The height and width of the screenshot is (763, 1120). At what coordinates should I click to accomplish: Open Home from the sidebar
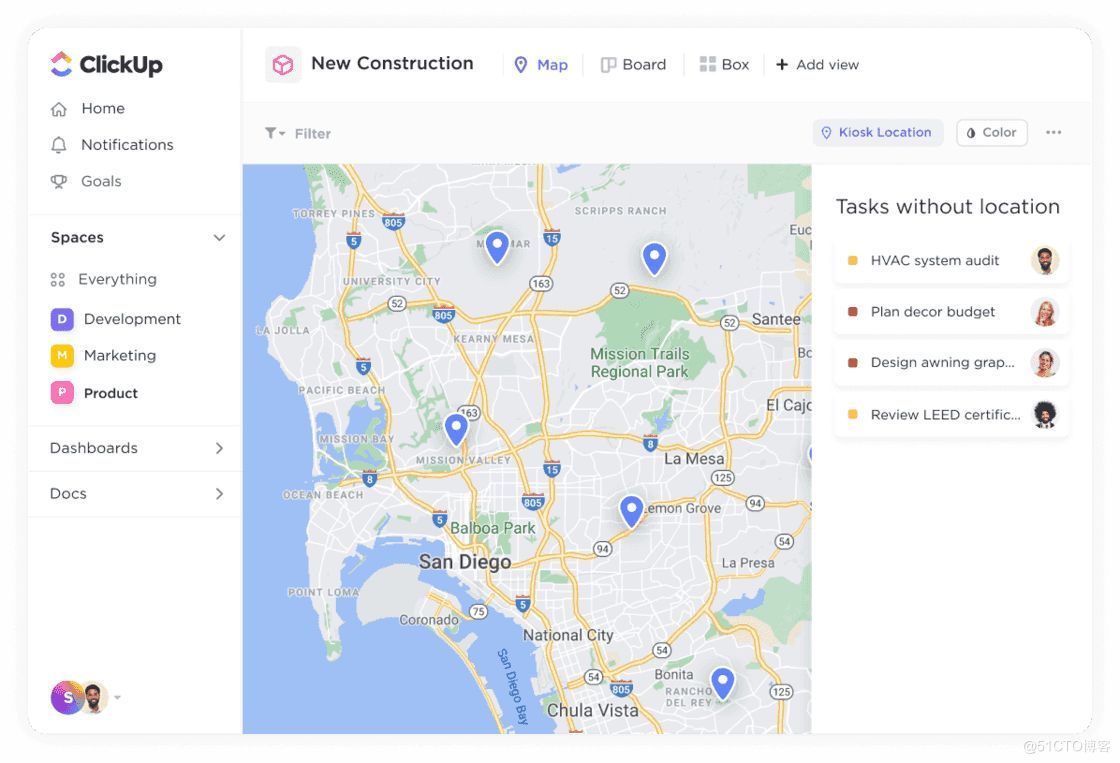[88, 109]
